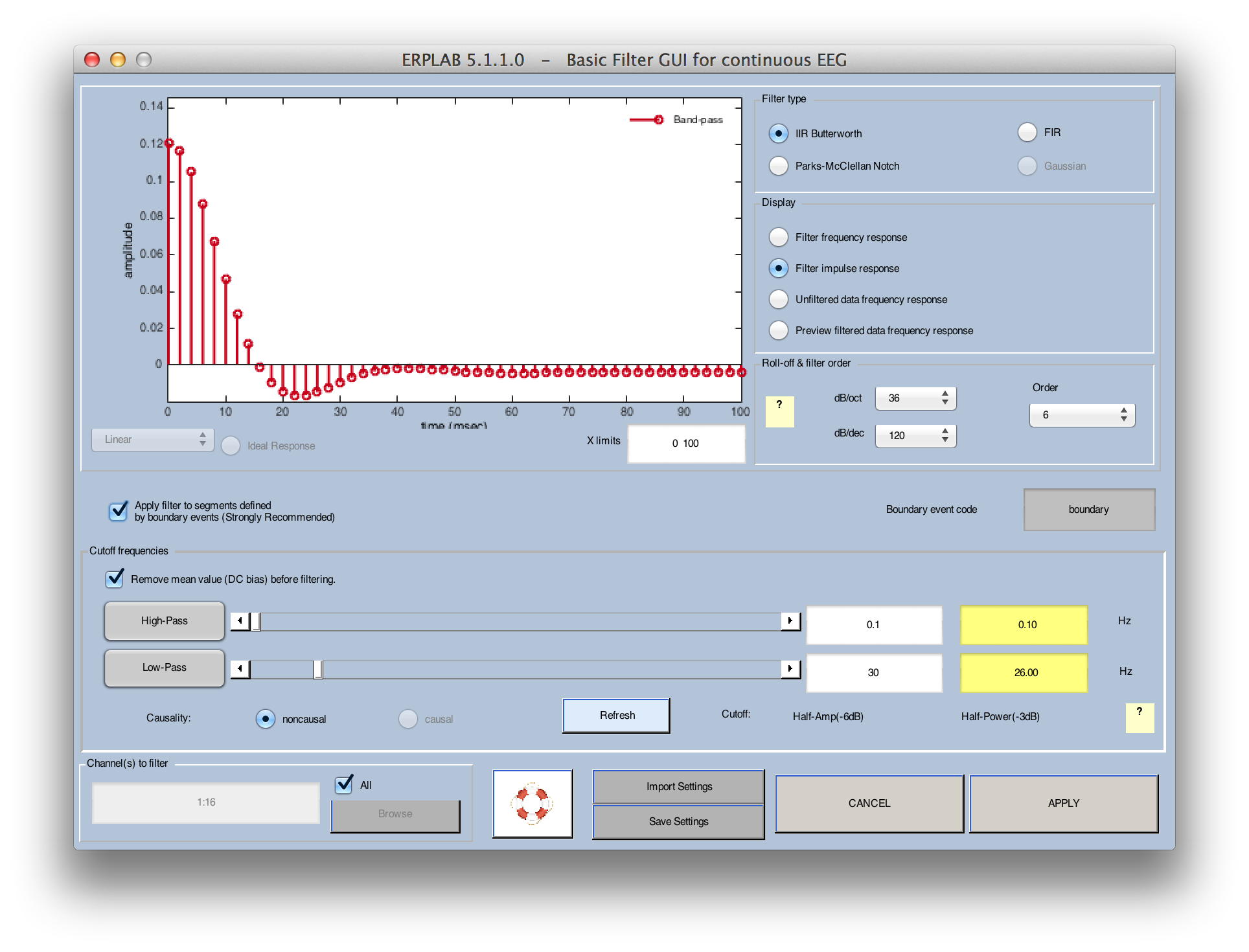
Task: Select the FIR filter type
Action: tap(1027, 133)
